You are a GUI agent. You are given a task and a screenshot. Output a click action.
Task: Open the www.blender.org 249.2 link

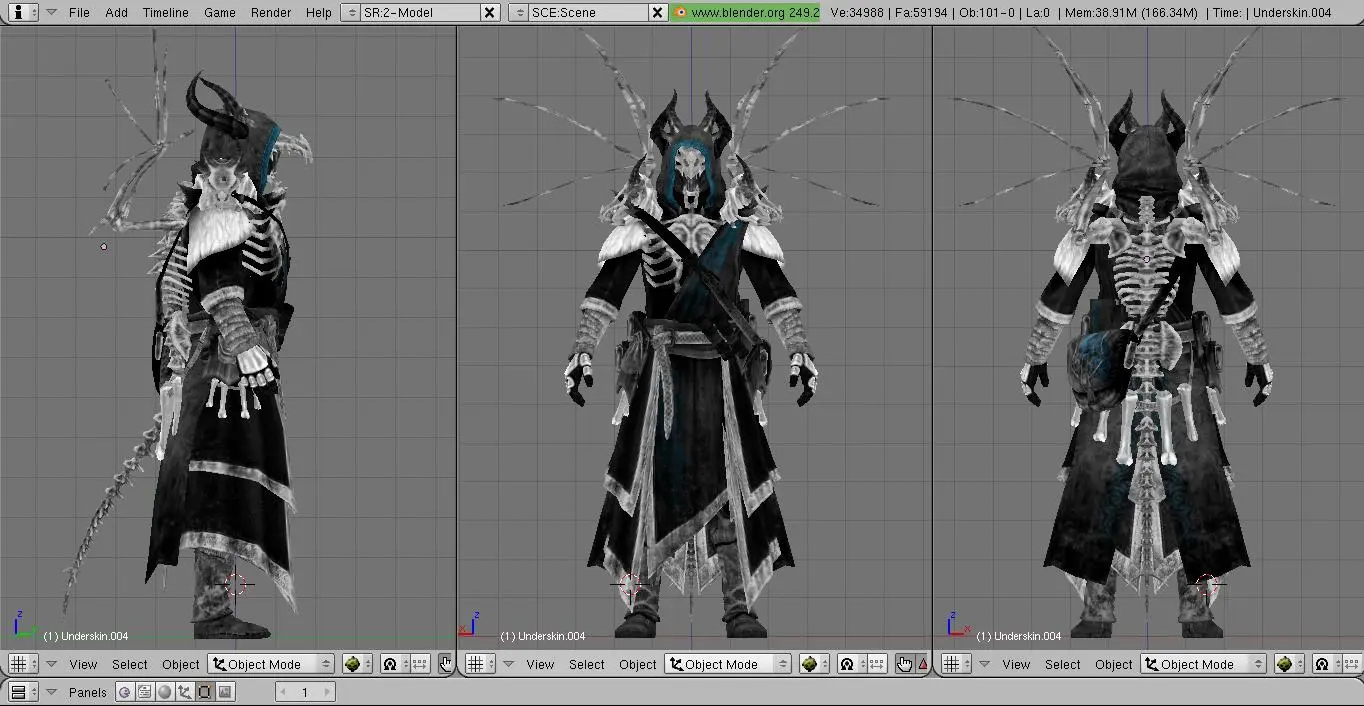click(x=746, y=12)
